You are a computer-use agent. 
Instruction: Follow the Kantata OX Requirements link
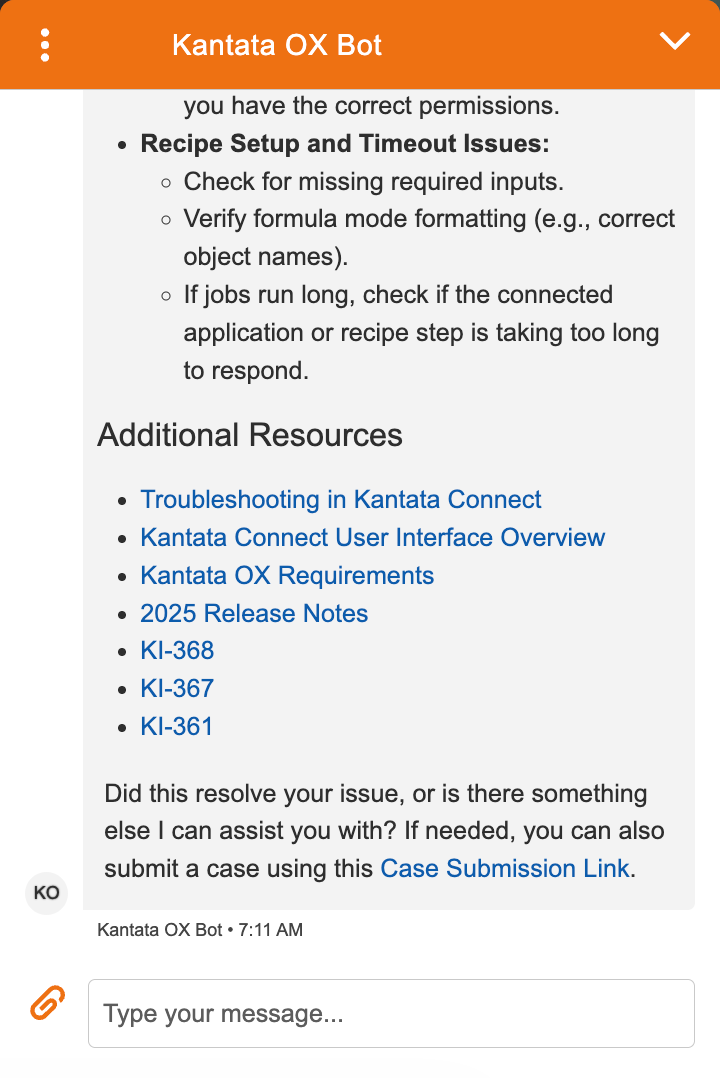(287, 575)
